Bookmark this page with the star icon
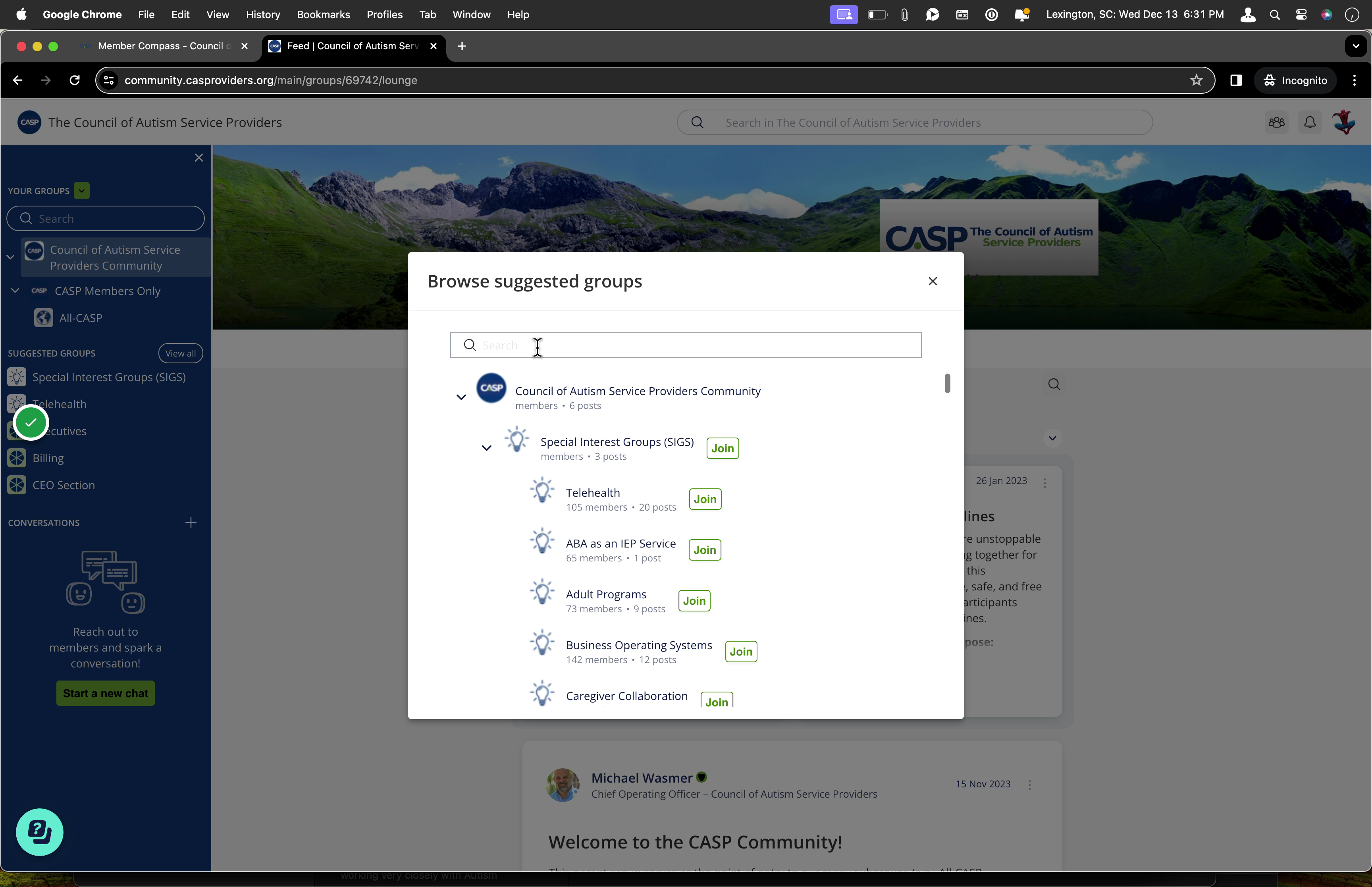 coord(1196,80)
